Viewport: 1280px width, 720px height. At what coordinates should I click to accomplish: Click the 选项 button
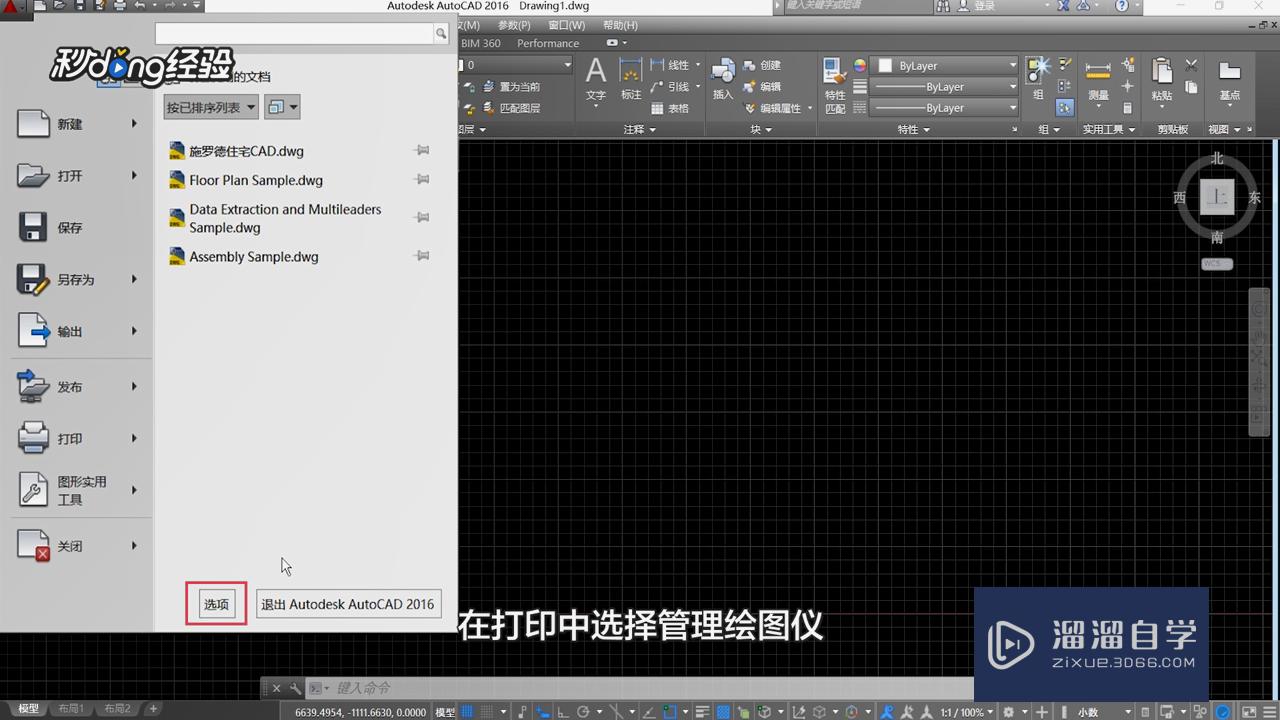pos(216,604)
